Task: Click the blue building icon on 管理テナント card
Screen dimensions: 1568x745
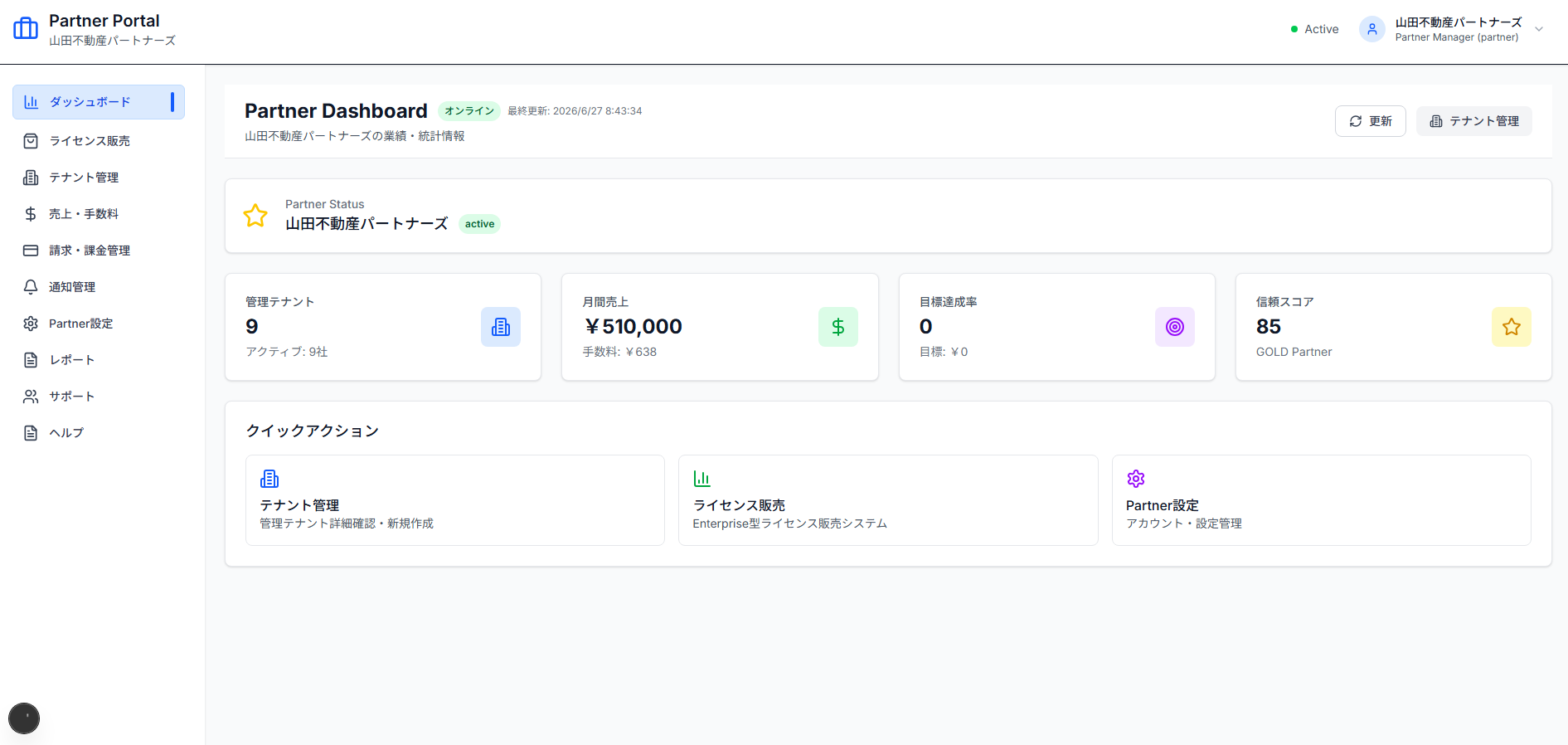Action: pyautogui.click(x=501, y=327)
